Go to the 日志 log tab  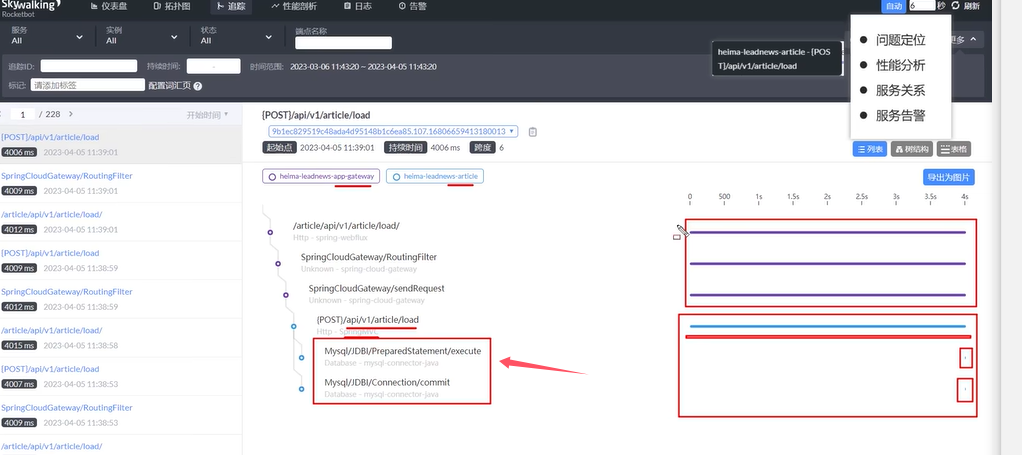point(358,7)
